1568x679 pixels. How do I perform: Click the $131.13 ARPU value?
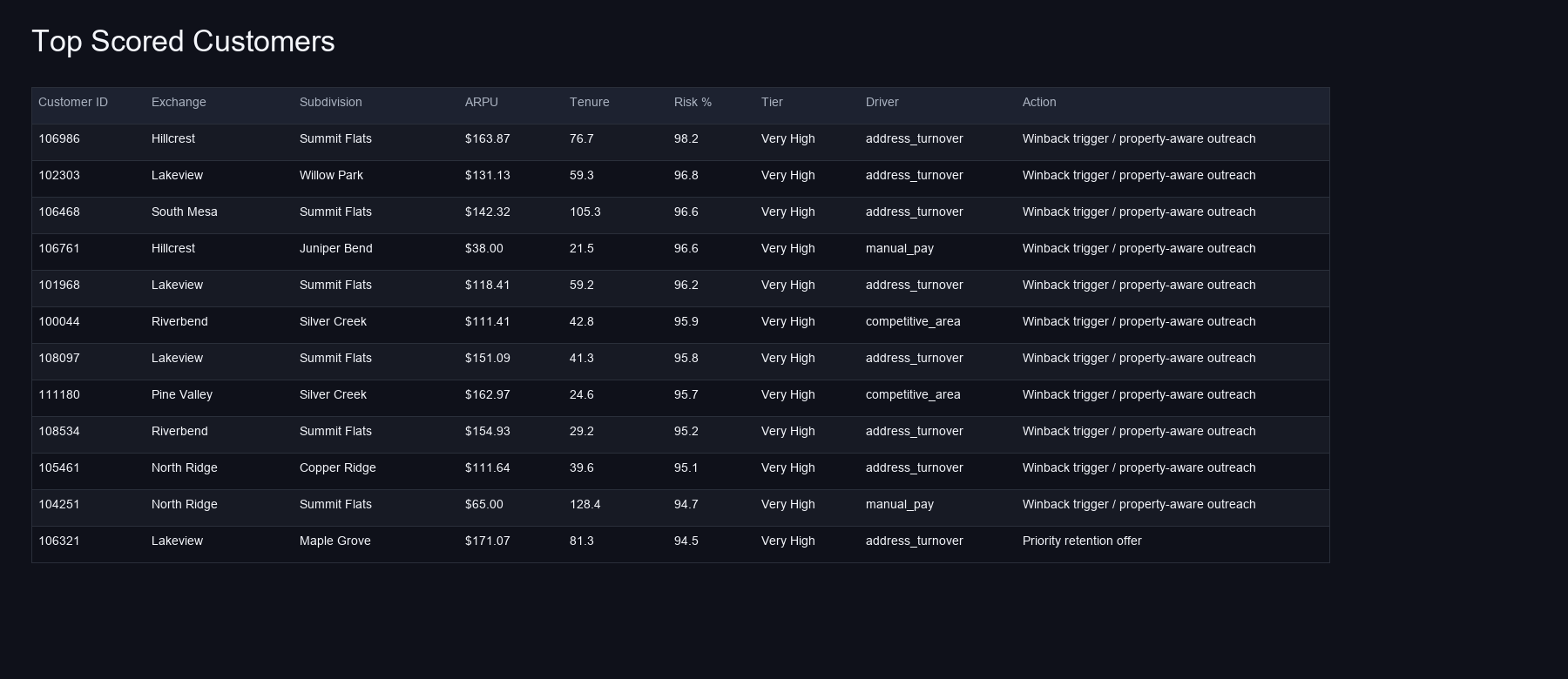tap(488, 175)
